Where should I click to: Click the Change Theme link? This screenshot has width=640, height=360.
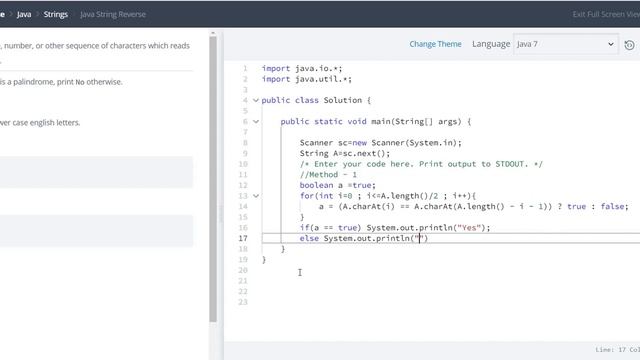point(435,44)
